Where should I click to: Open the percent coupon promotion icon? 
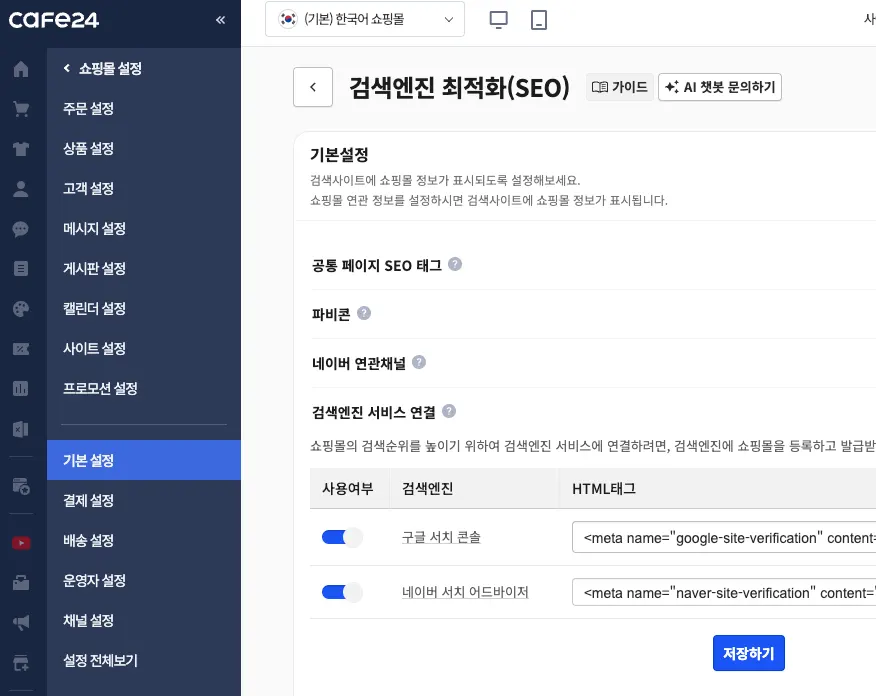pyautogui.click(x=21, y=349)
